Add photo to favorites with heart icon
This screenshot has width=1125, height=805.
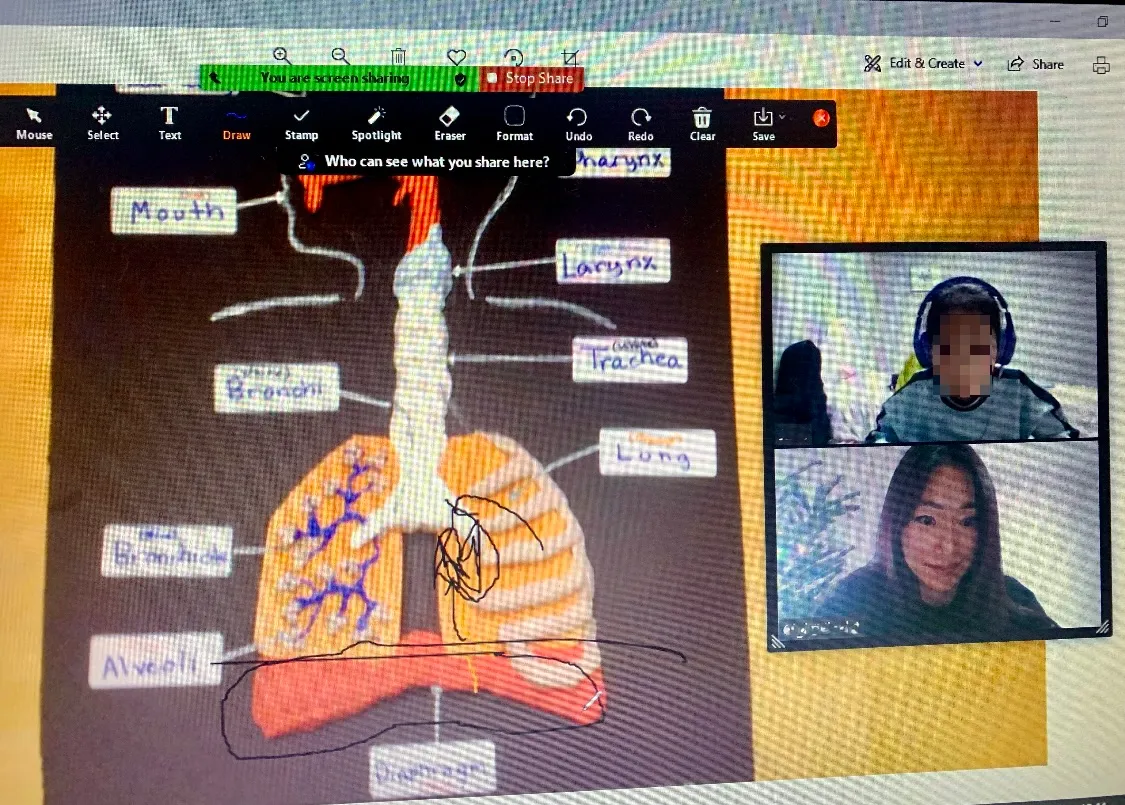pyautogui.click(x=456, y=56)
